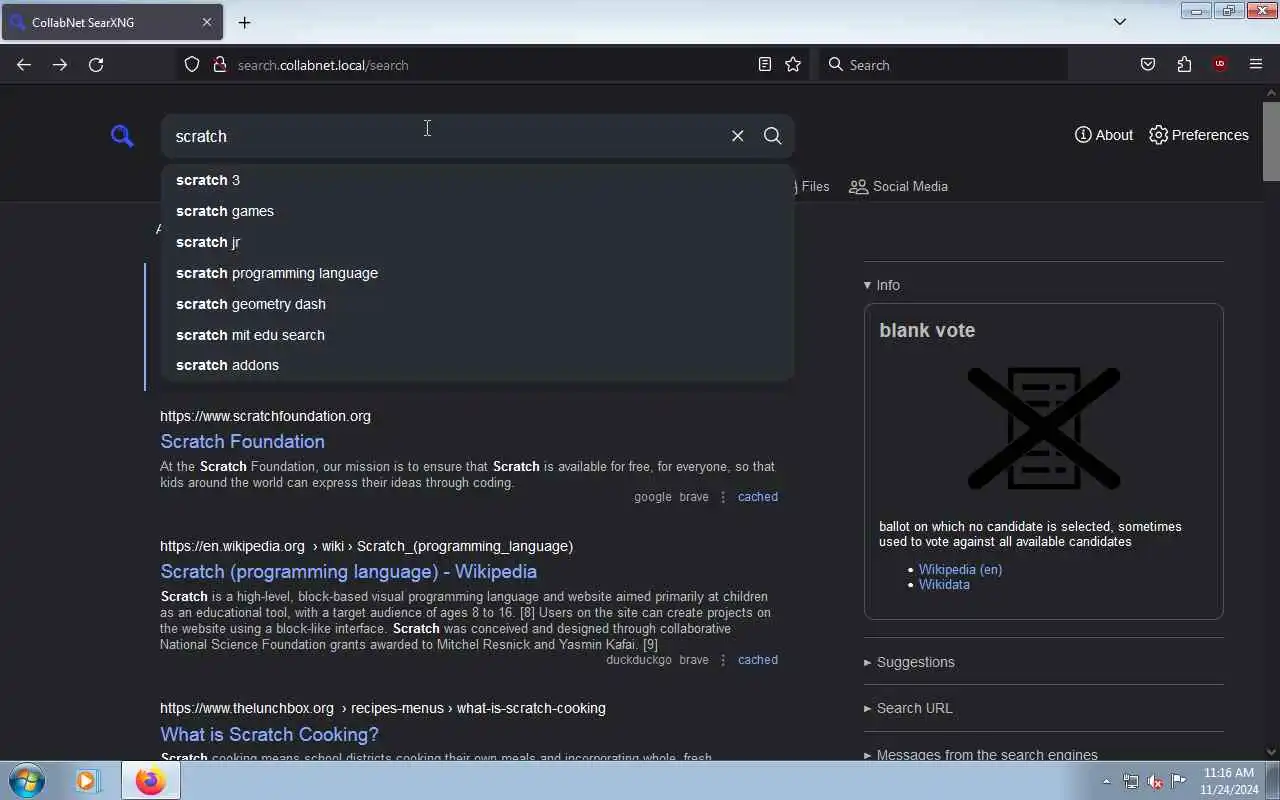
Task: Open cached link for Scratch Foundation result
Action: (x=757, y=497)
